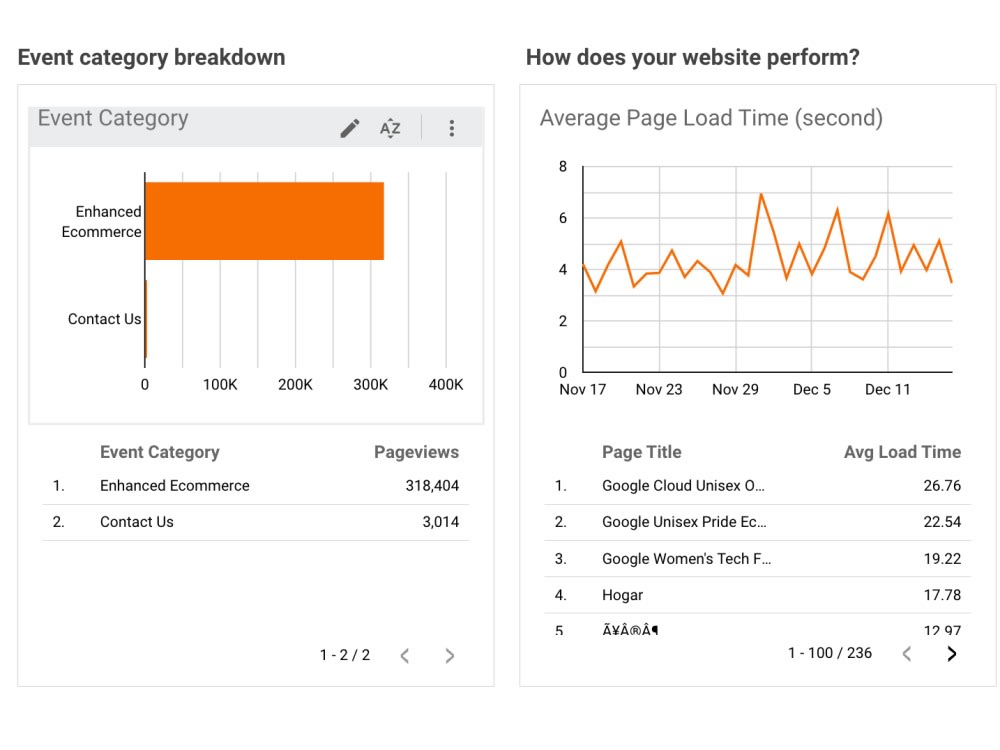The height and width of the screenshot is (750, 1000).
Task: Go to next page in Page Title table
Action: (x=952, y=654)
